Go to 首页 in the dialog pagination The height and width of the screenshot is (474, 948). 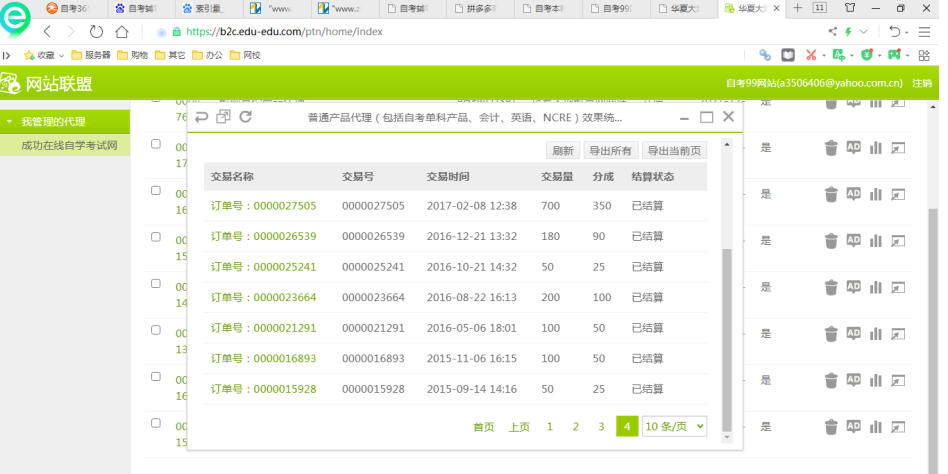click(484, 427)
